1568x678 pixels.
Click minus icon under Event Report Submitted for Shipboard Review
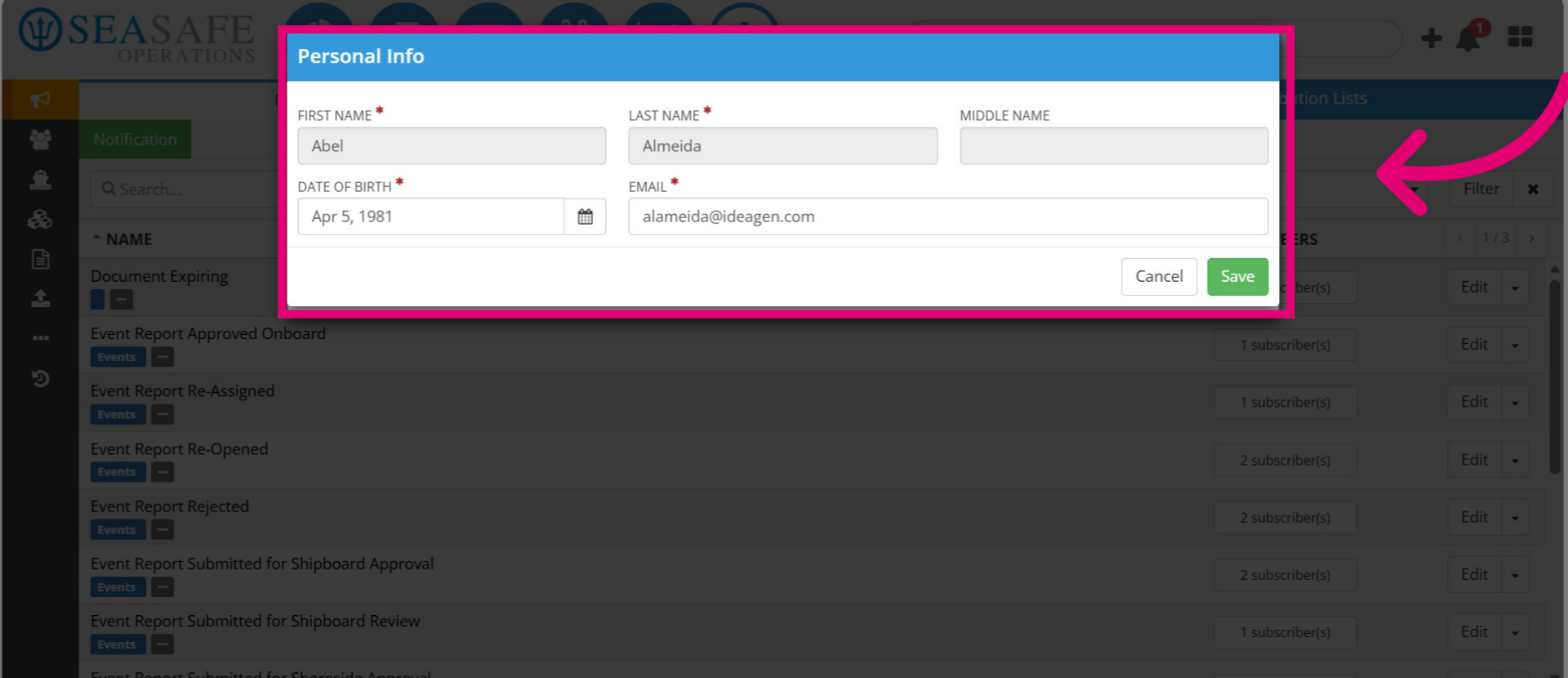163,645
